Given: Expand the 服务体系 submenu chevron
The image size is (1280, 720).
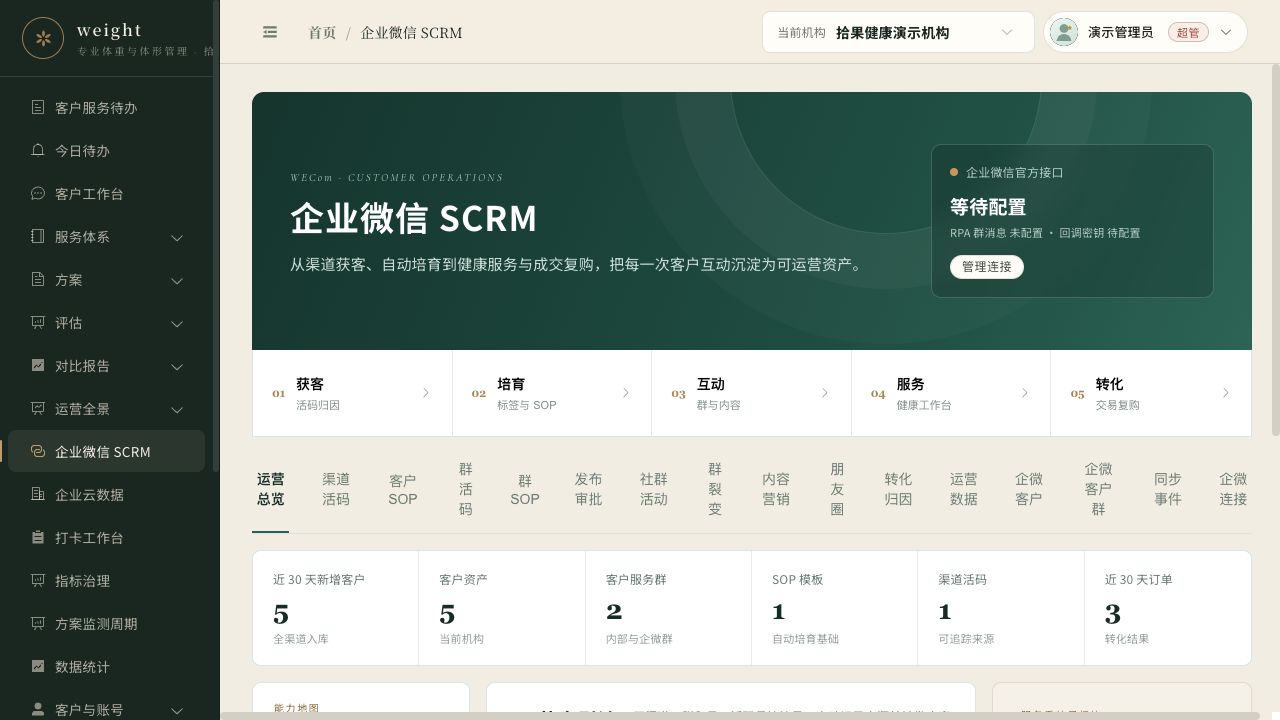Looking at the screenshot, I should tap(177, 237).
